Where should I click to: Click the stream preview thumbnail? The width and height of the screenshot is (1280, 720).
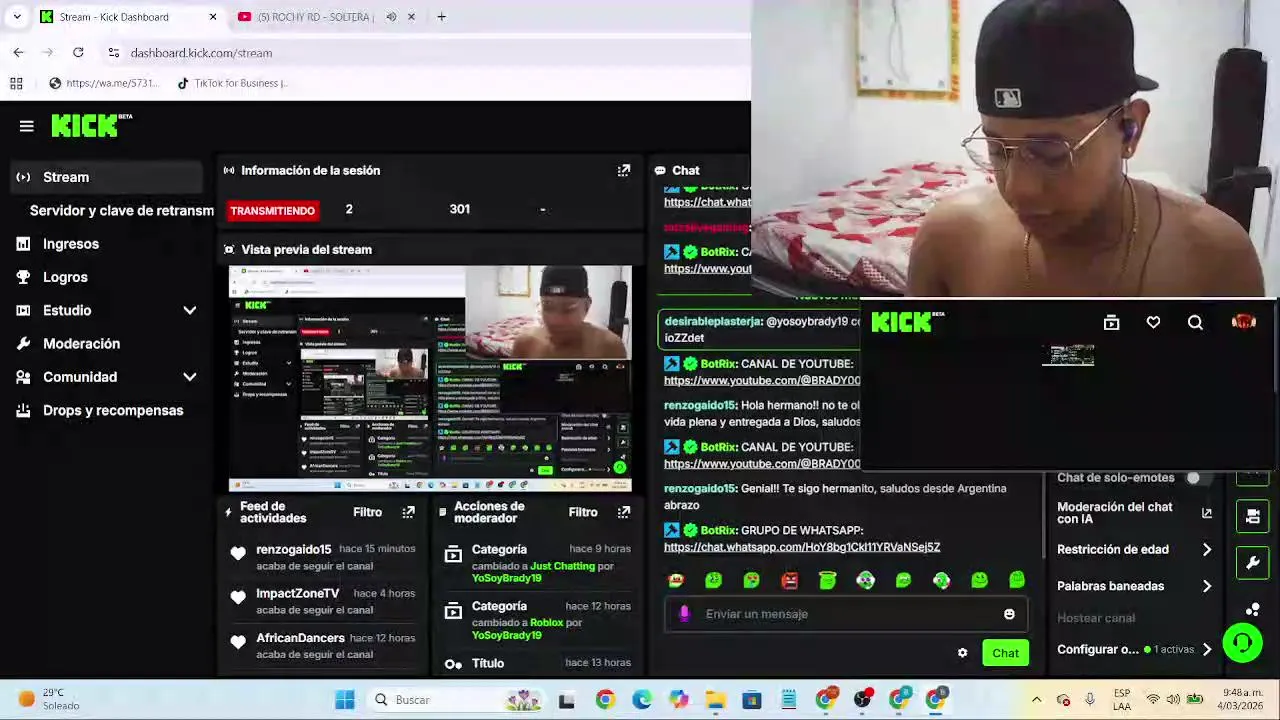point(430,378)
